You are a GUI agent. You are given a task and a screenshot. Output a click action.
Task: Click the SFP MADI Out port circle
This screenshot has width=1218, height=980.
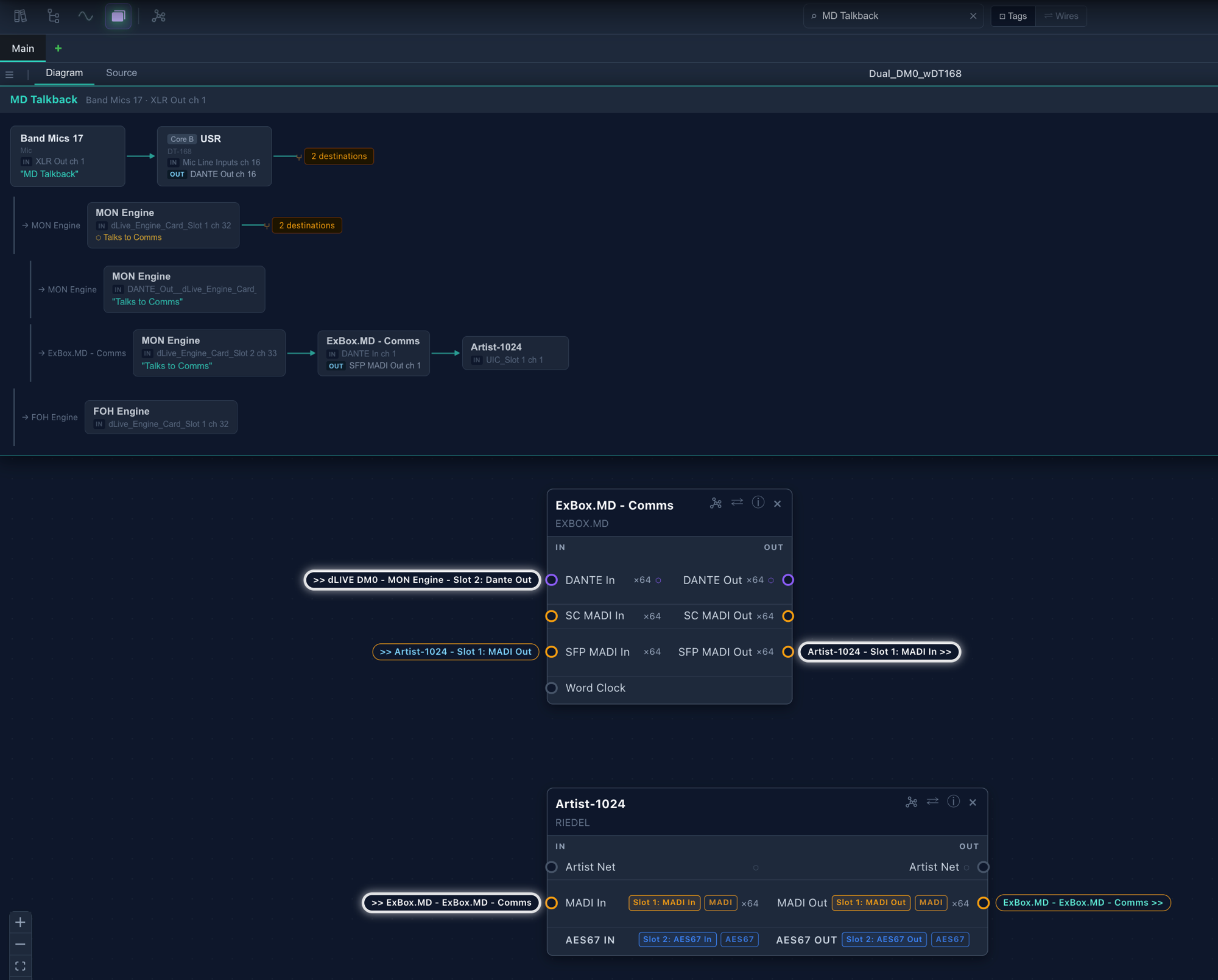[788, 652]
